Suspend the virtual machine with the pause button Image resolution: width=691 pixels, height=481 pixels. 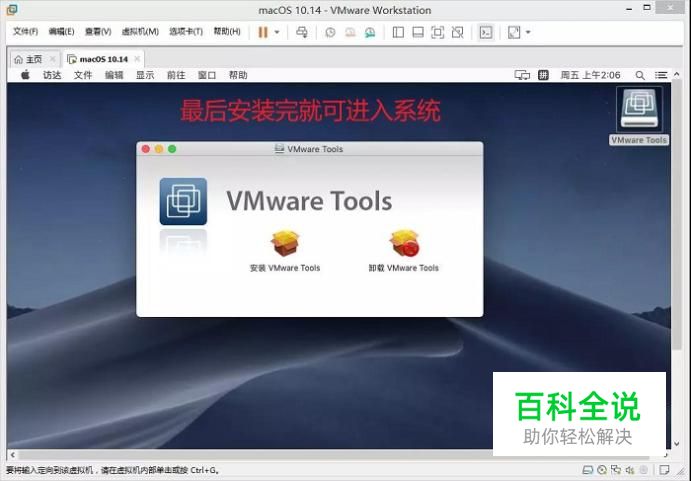[263, 32]
